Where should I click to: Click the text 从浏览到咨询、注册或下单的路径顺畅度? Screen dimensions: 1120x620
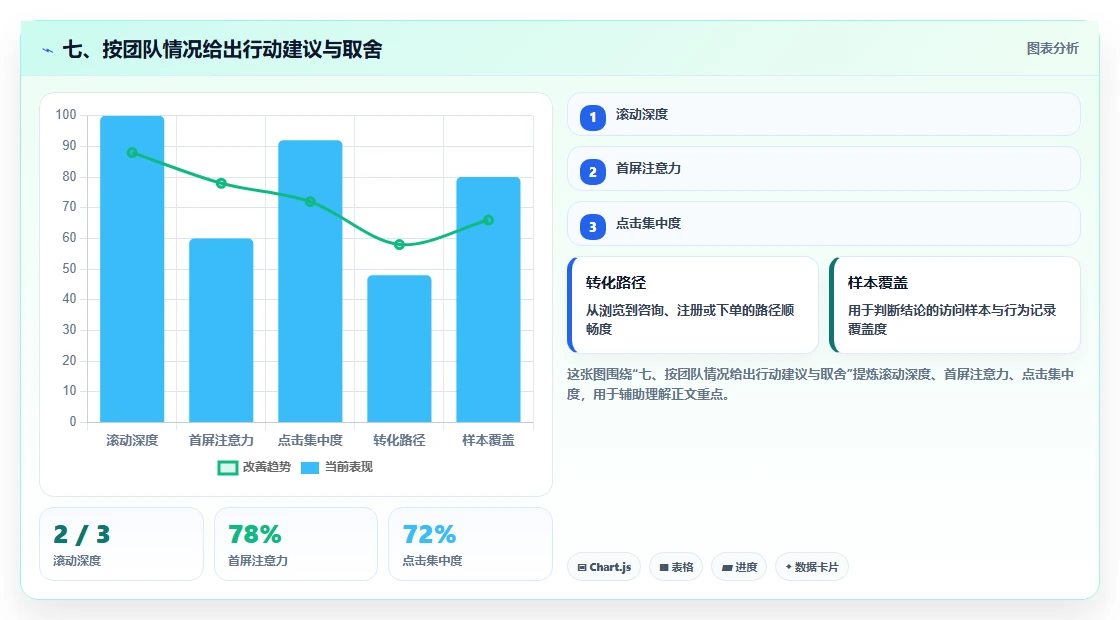pos(690,319)
